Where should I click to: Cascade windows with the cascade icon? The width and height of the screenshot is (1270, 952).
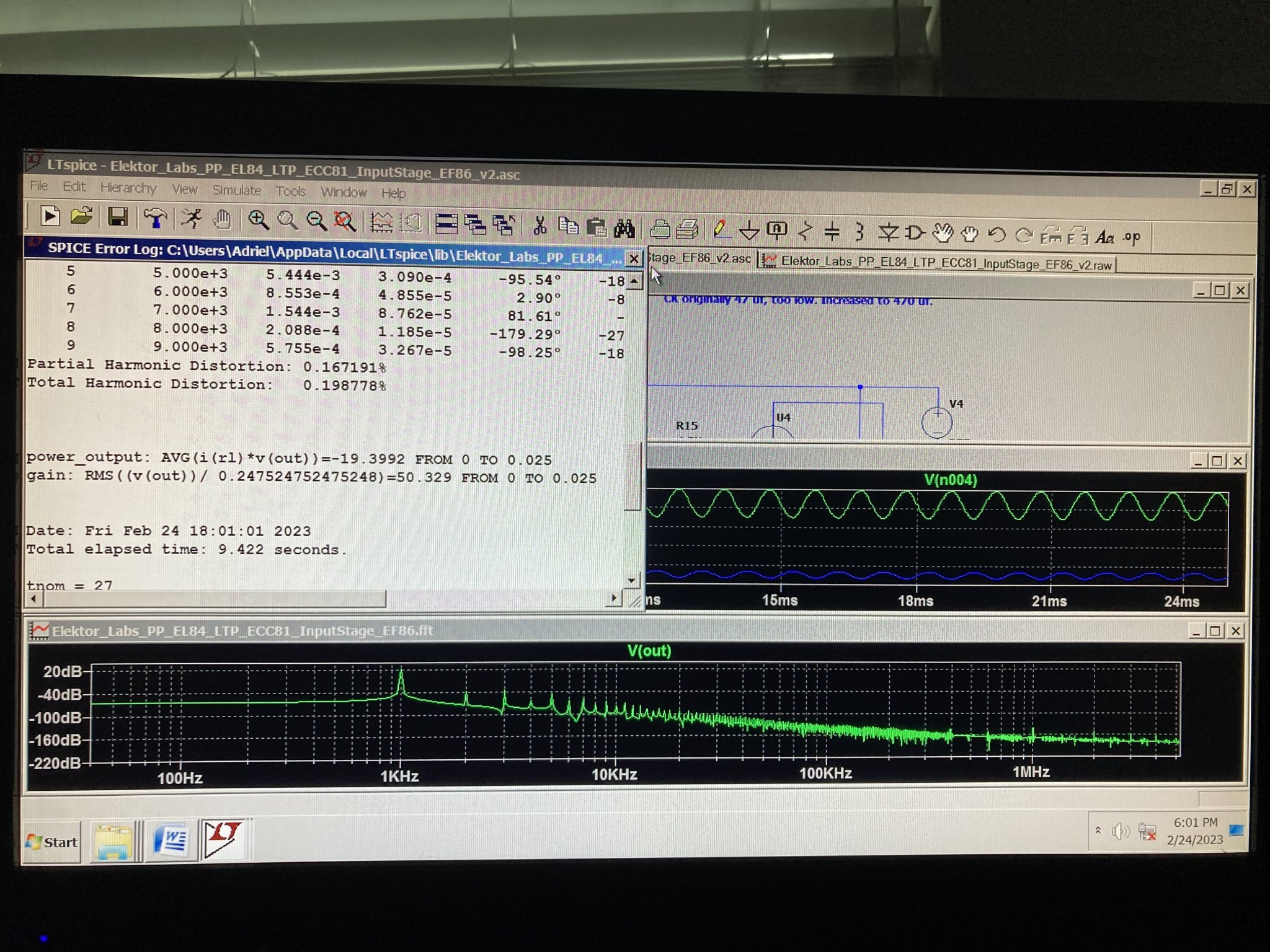coord(476,224)
